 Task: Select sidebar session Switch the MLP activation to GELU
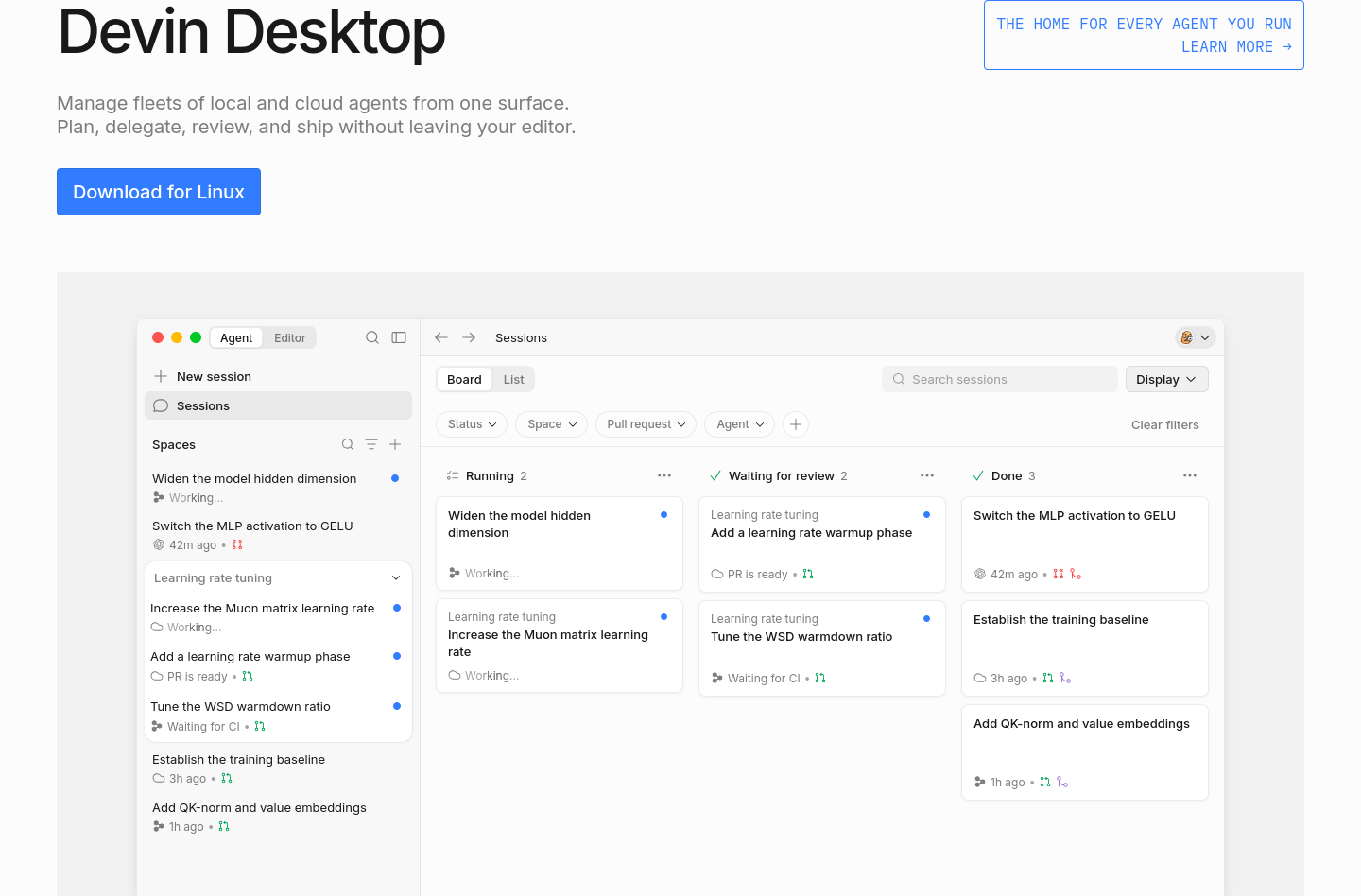click(278, 535)
